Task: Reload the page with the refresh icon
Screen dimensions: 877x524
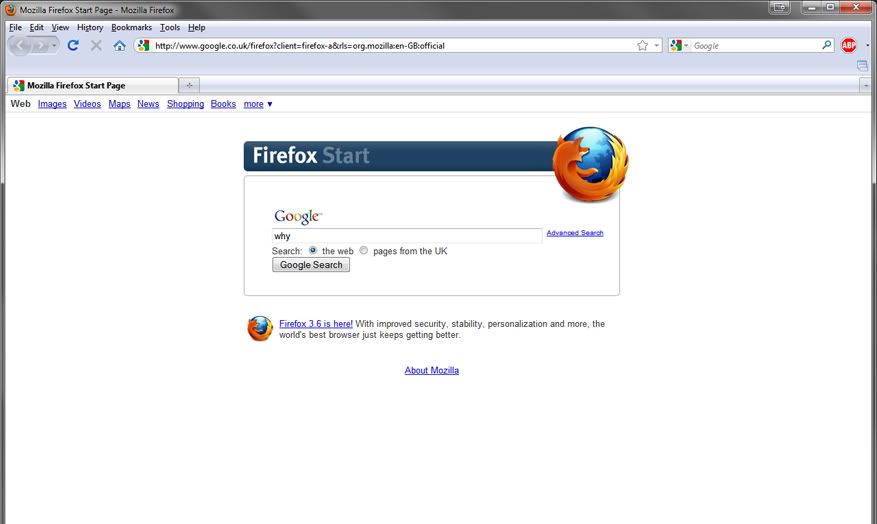Action: coord(73,45)
